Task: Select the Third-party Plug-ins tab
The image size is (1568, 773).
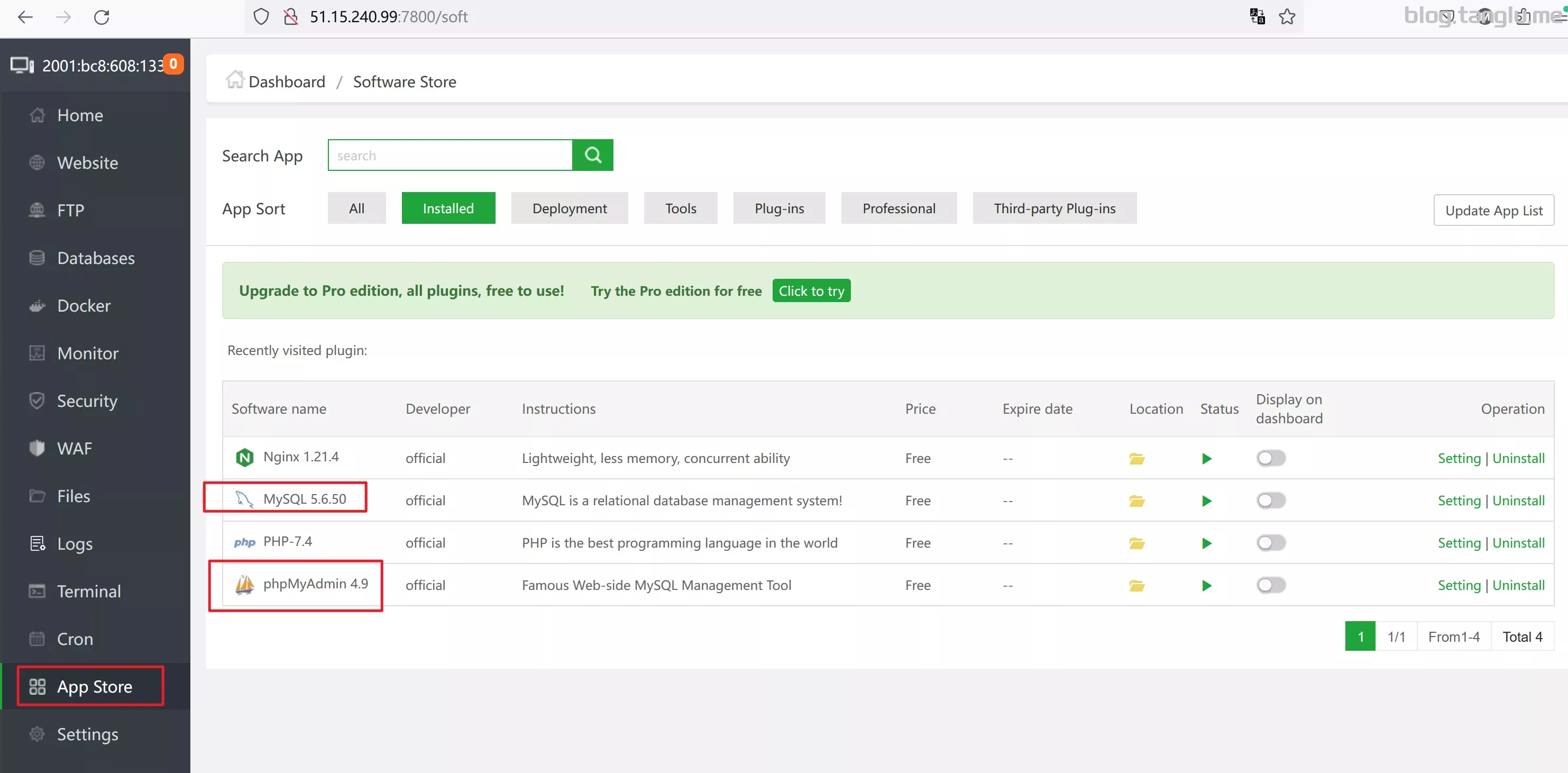Action: tap(1054, 208)
